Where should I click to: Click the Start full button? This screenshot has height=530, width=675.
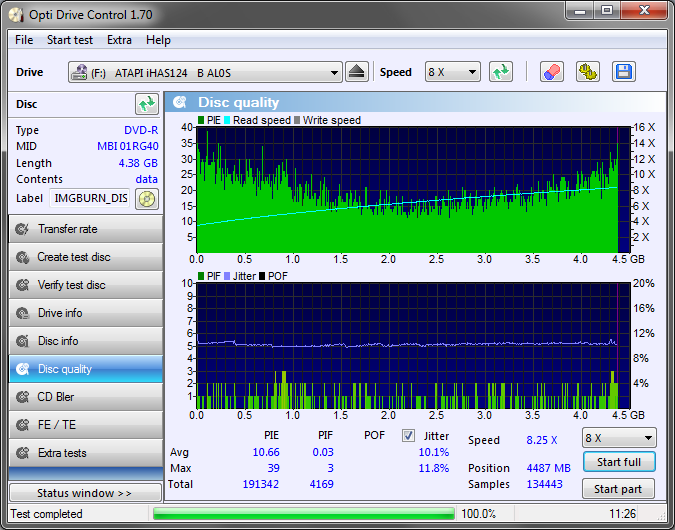[x=619, y=462]
